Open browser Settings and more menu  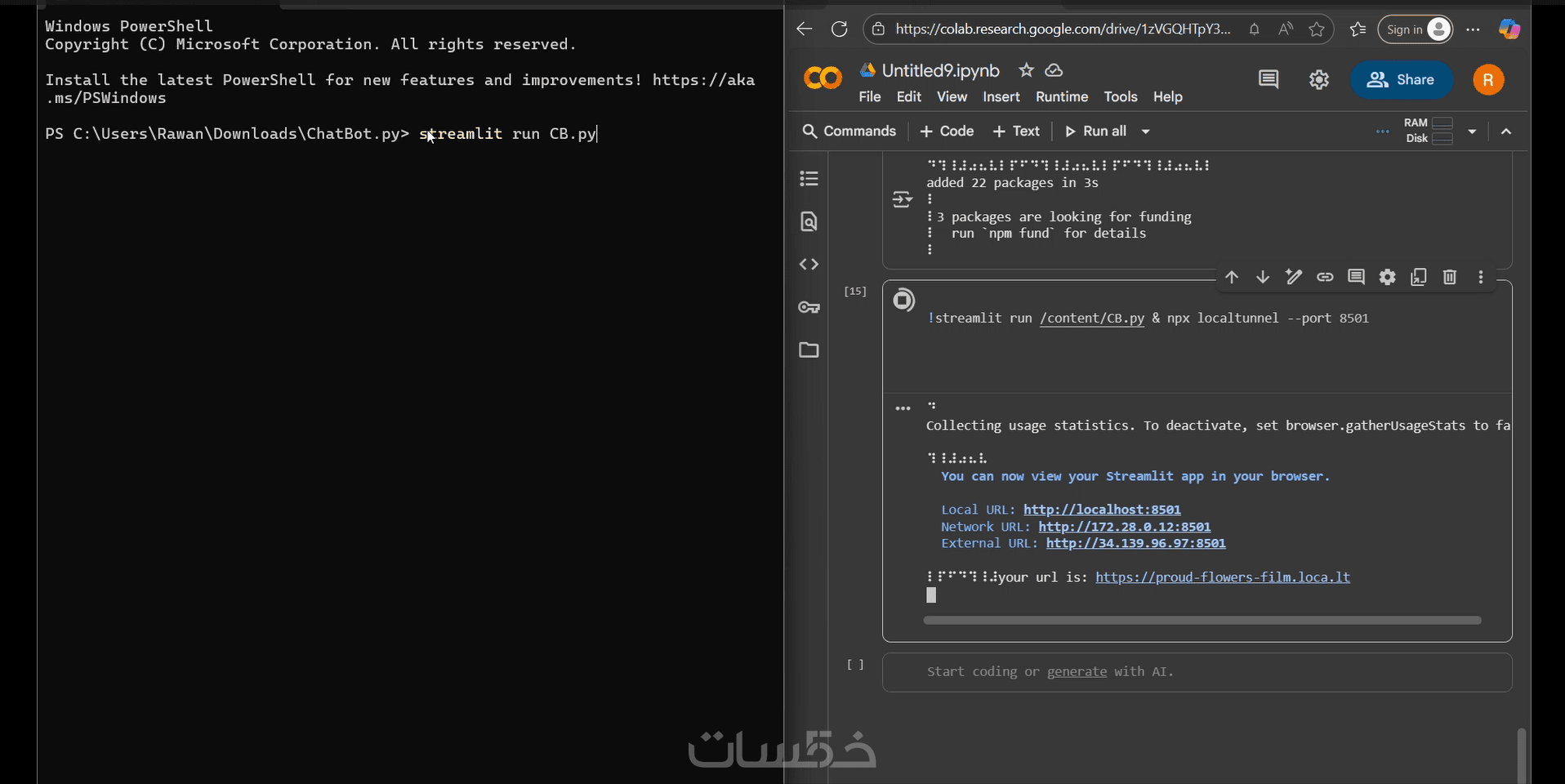pos(1473,29)
